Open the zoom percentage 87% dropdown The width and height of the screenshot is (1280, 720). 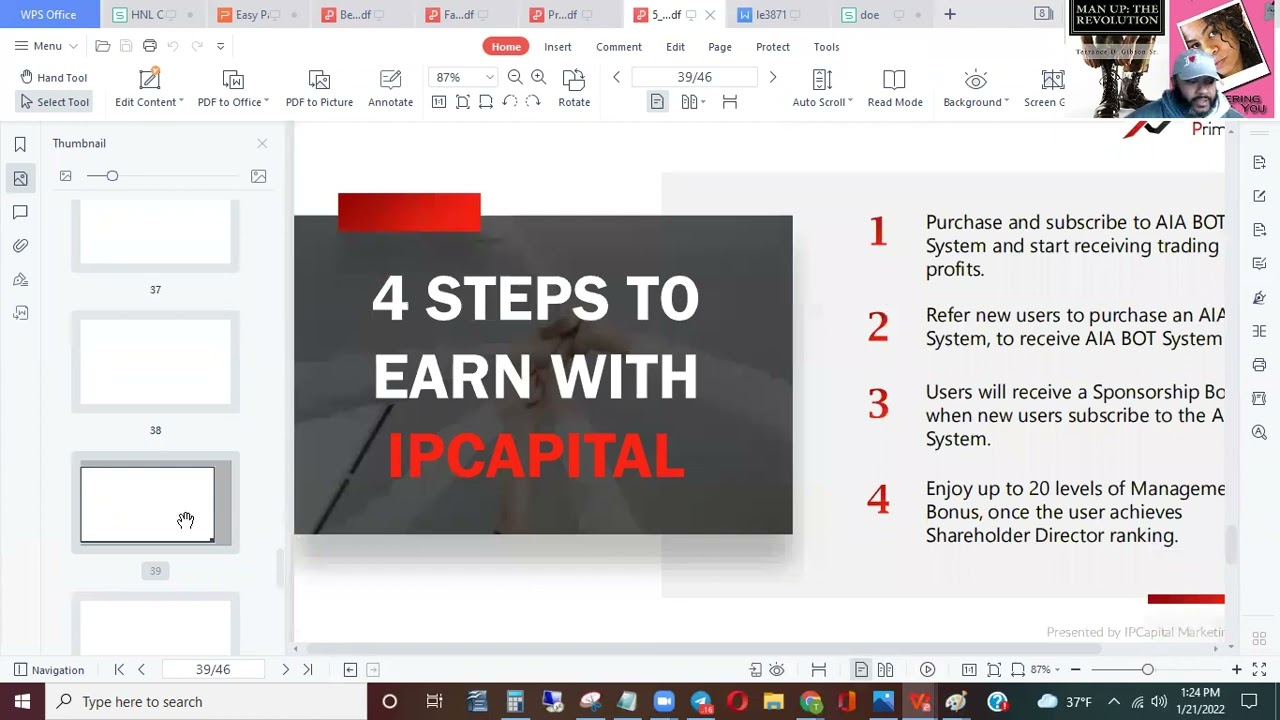[489, 77]
